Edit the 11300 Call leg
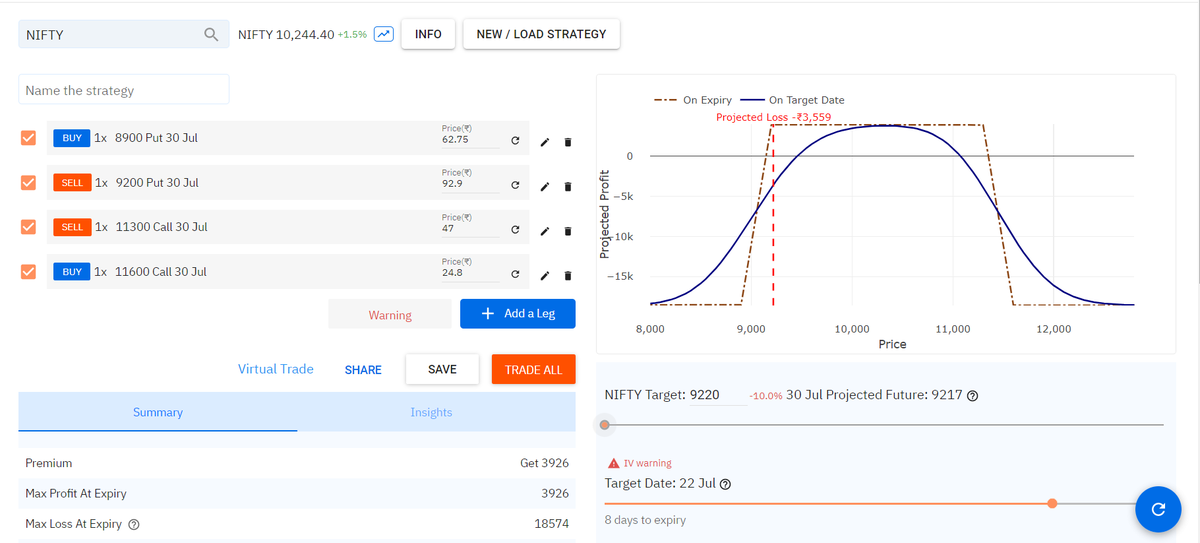 (544, 231)
